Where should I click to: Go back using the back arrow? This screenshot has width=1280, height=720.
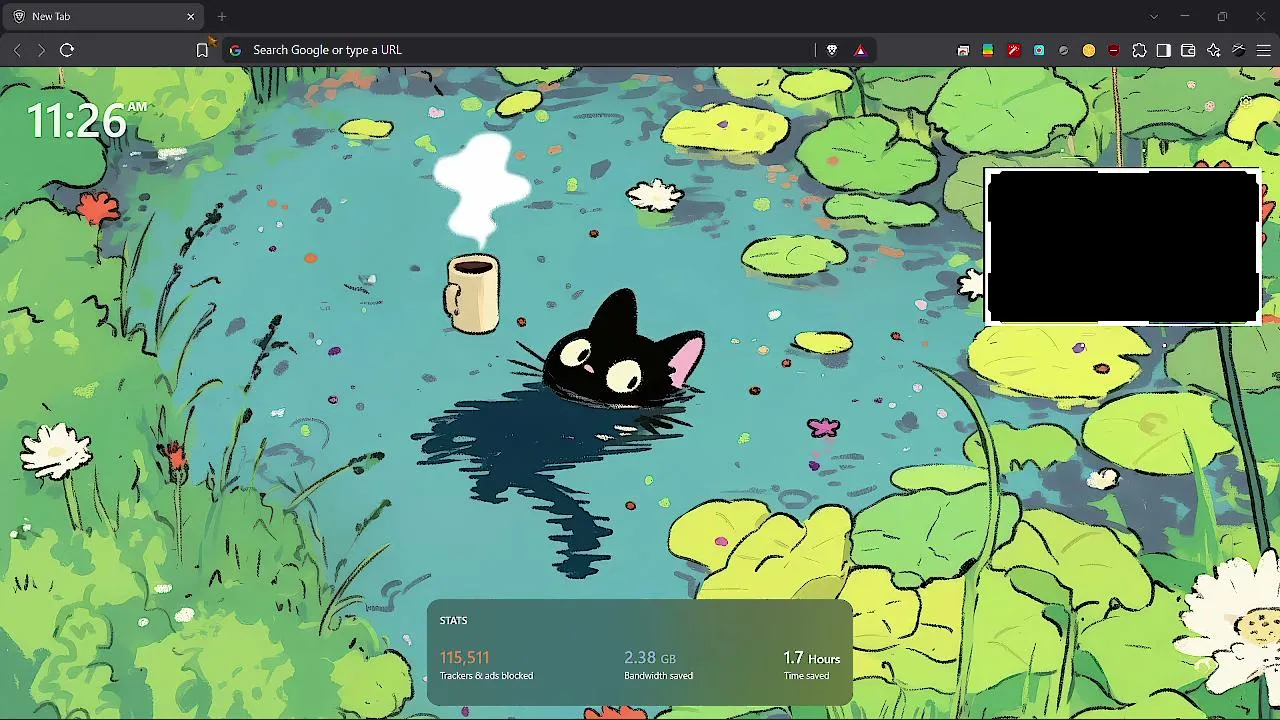(x=17, y=50)
